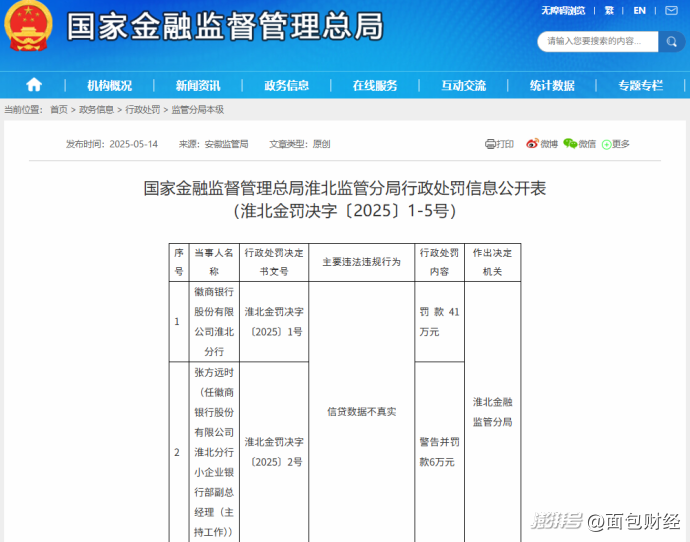Go to the home icon in navigation bar
The width and height of the screenshot is (690, 542).
[x=34, y=84]
